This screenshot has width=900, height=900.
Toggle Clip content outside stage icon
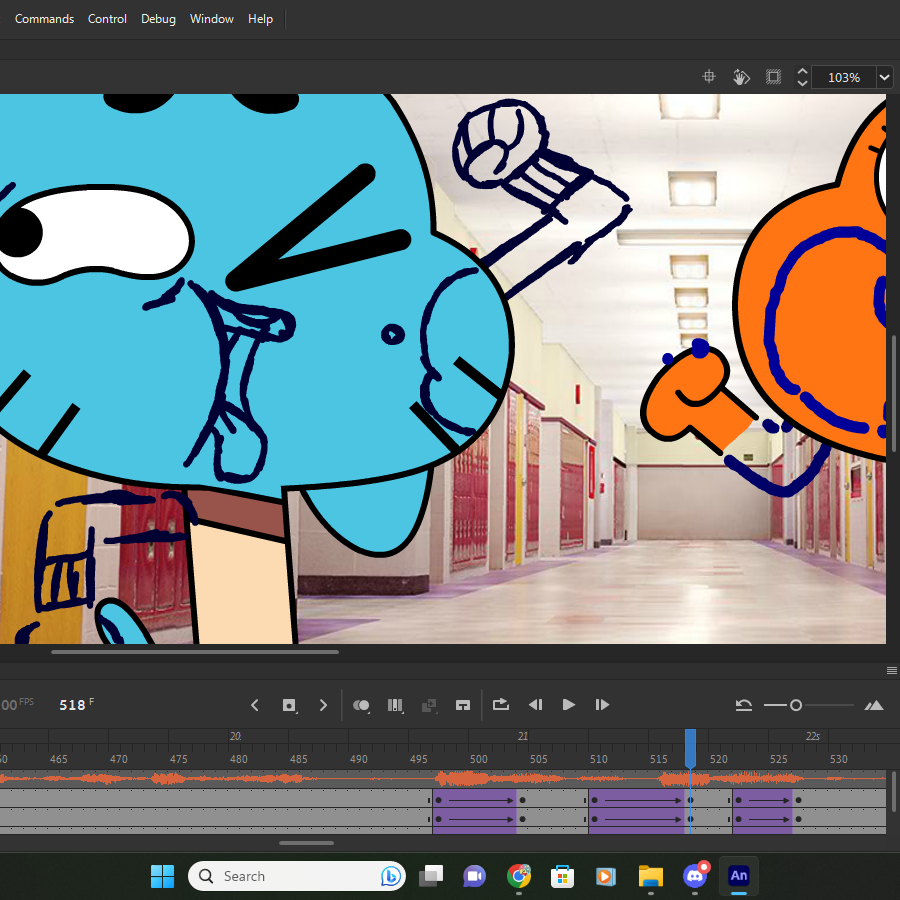pyautogui.click(x=773, y=76)
